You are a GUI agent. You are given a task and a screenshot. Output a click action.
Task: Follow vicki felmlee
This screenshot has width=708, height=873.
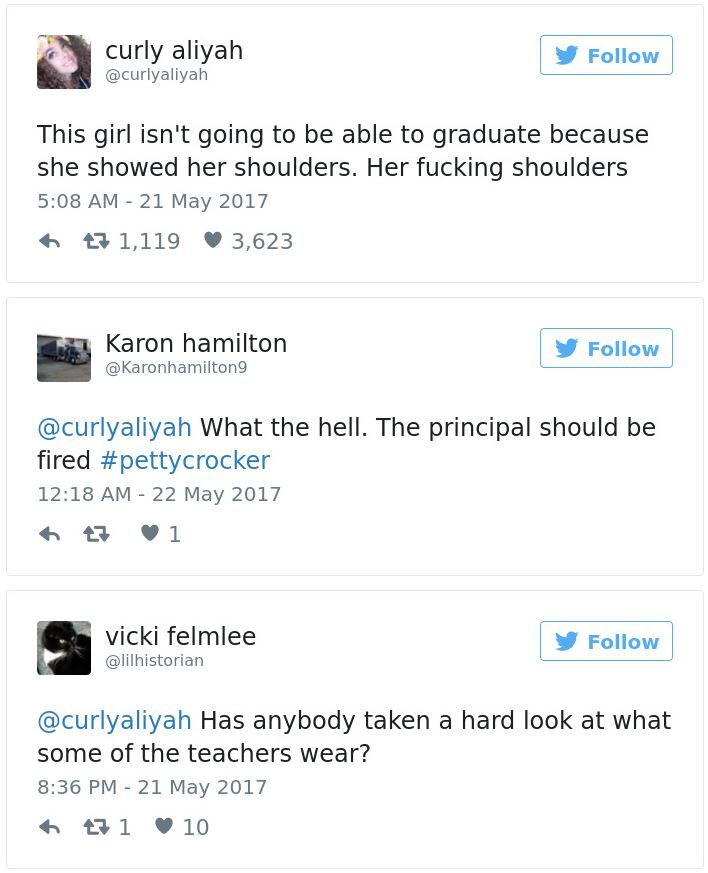tap(606, 642)
